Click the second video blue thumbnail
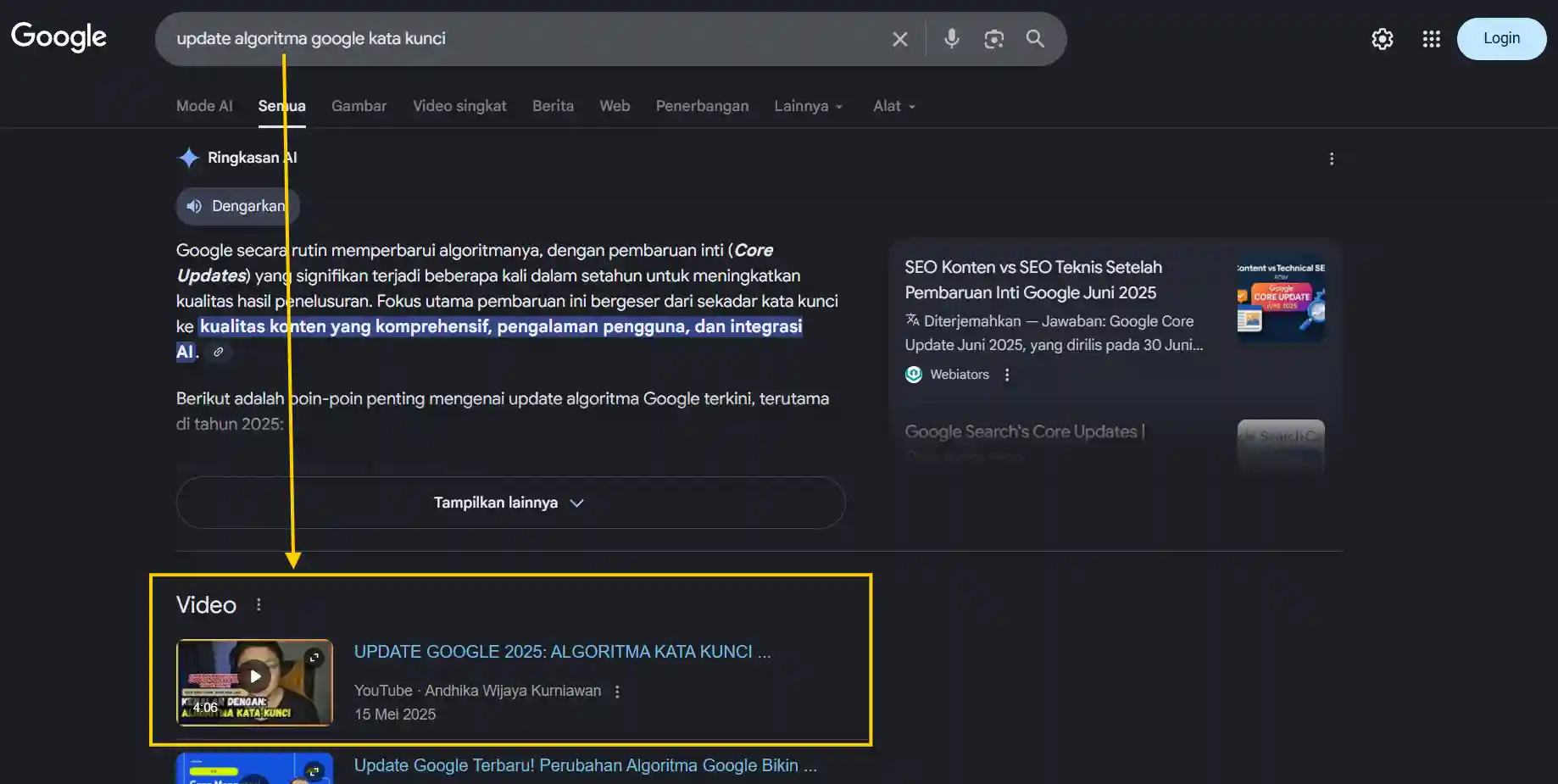The image size is (1558, 784). pyautogui.click(x=254, y=769)
